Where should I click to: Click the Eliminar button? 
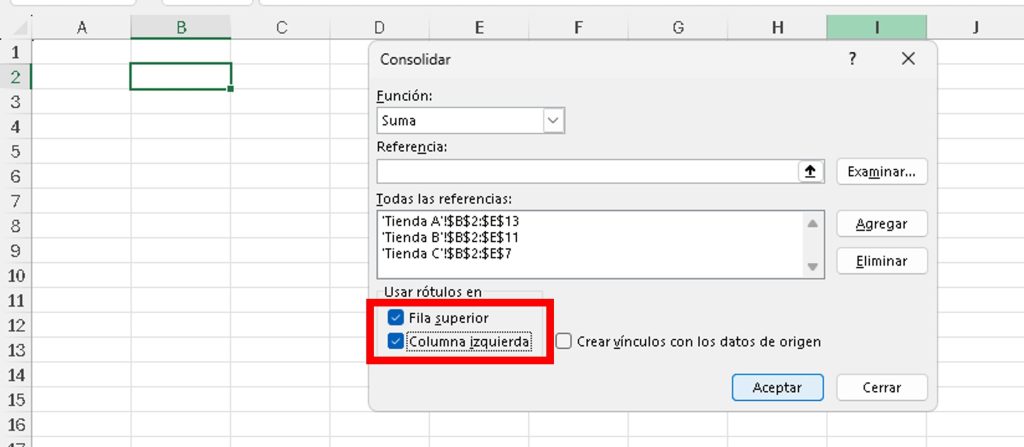click(881, 261)
